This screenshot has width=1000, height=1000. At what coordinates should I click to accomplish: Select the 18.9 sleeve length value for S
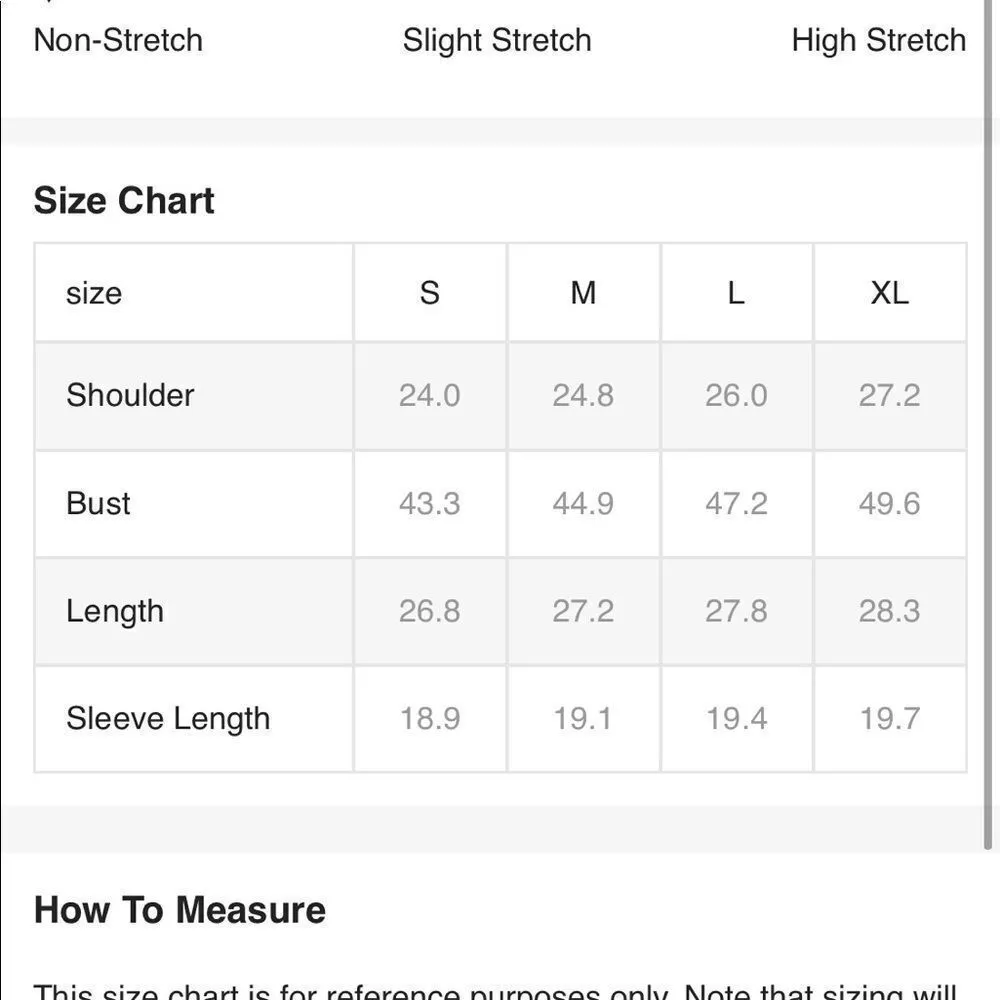pyautogui.click(x=429, y=718)
